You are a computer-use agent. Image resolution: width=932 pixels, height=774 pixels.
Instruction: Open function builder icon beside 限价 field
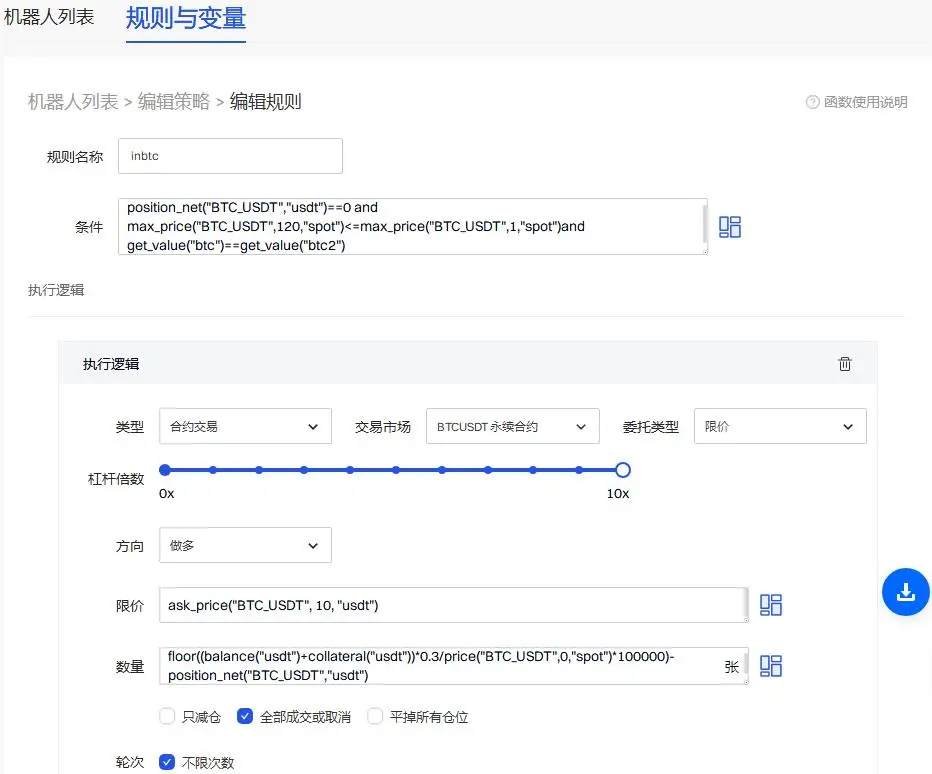coord(770,604)
